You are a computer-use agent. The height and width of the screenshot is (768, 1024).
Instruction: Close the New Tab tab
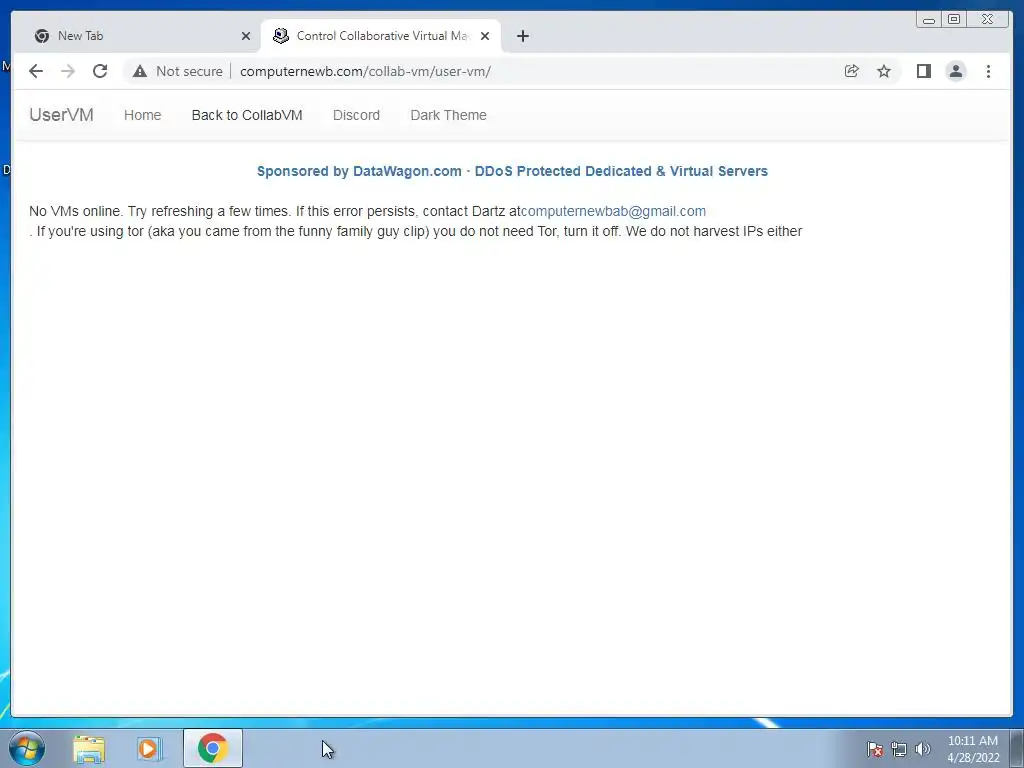point(246,36)
